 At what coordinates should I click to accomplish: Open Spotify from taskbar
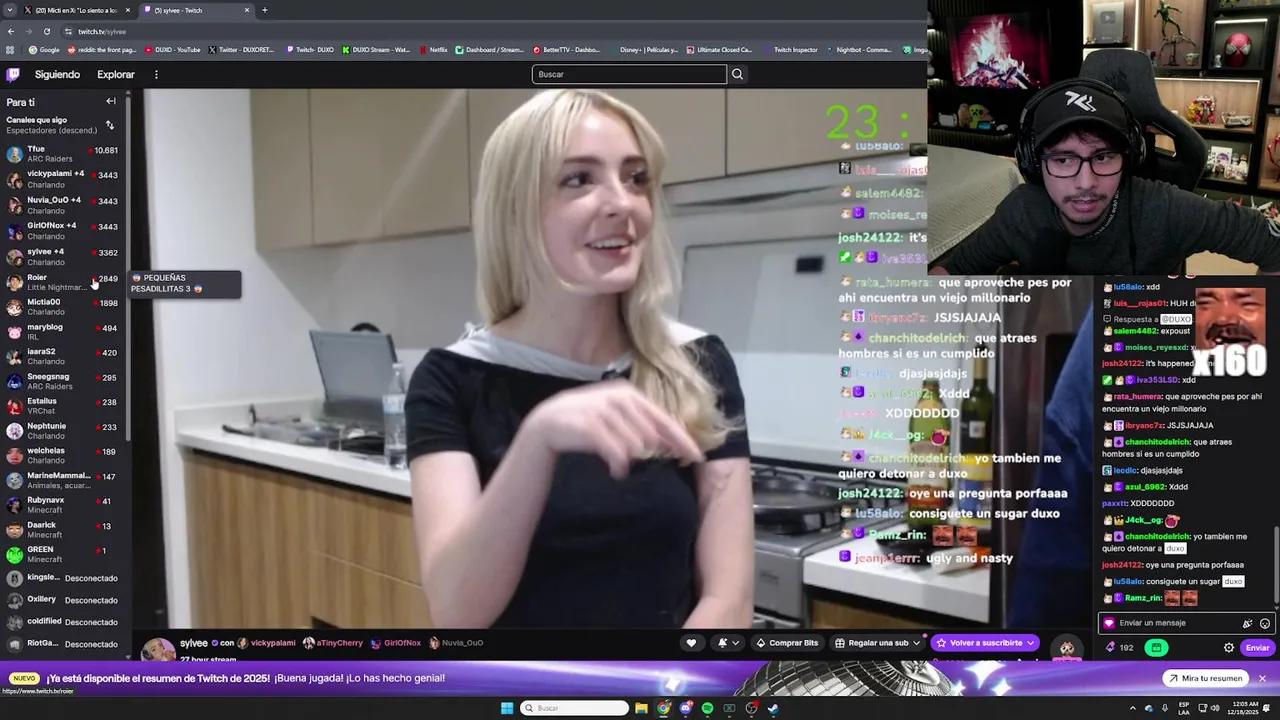coord(707,708)
